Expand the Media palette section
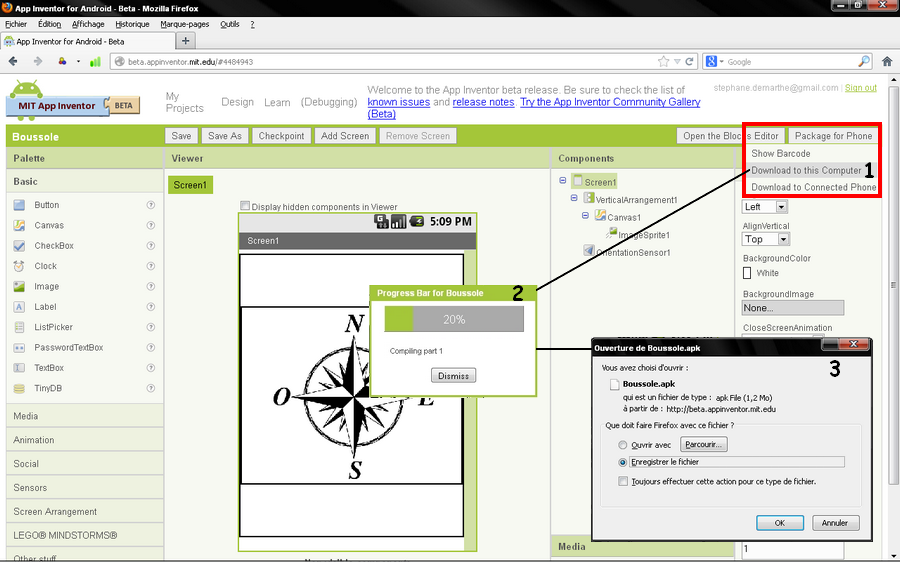Viewport: 900px width, 562px height. click(x=84, y=416)
